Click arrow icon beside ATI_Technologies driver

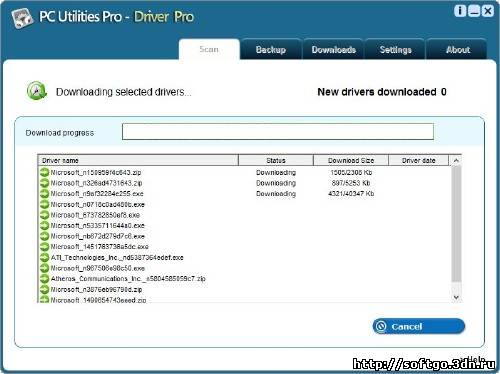click(44, 257)
